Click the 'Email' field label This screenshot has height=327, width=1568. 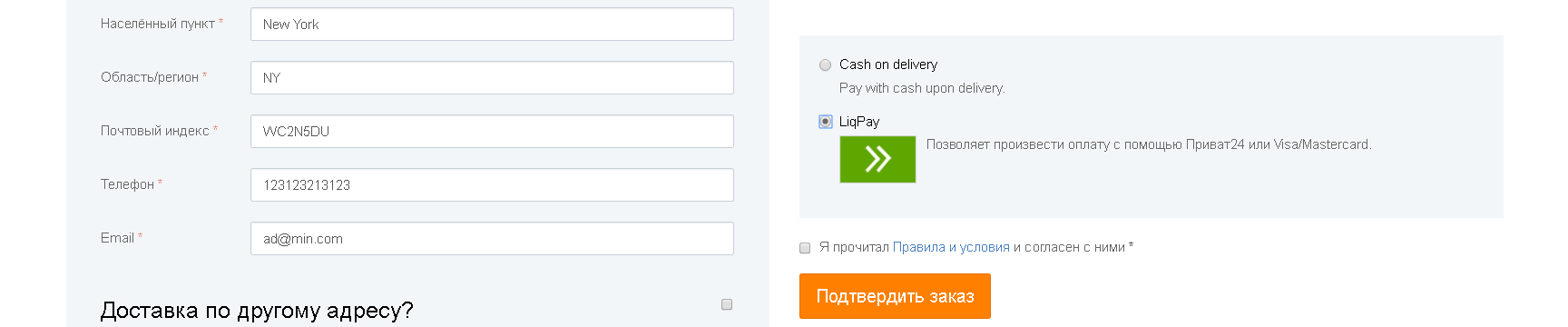117,238
